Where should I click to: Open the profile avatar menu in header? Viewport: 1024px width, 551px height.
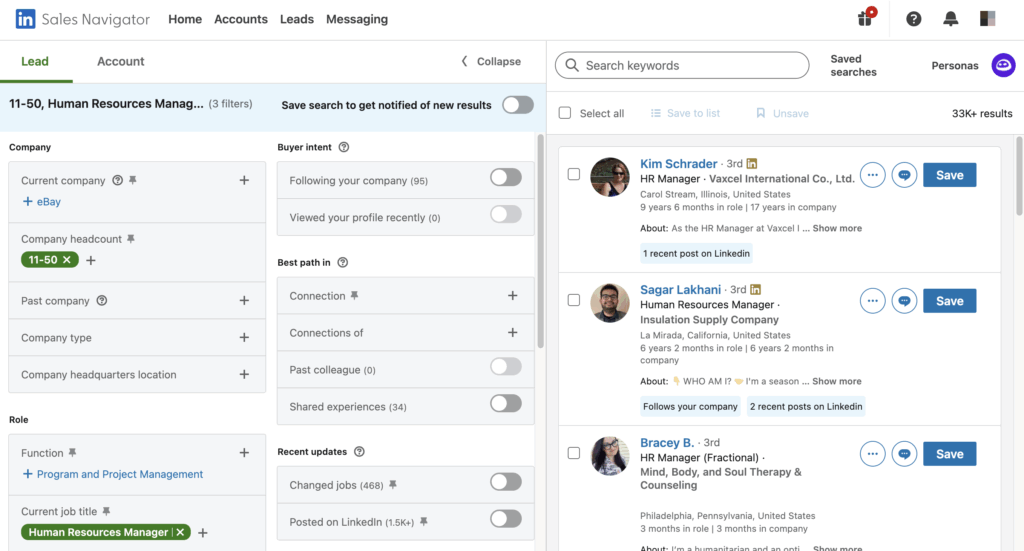coord(987,19)
